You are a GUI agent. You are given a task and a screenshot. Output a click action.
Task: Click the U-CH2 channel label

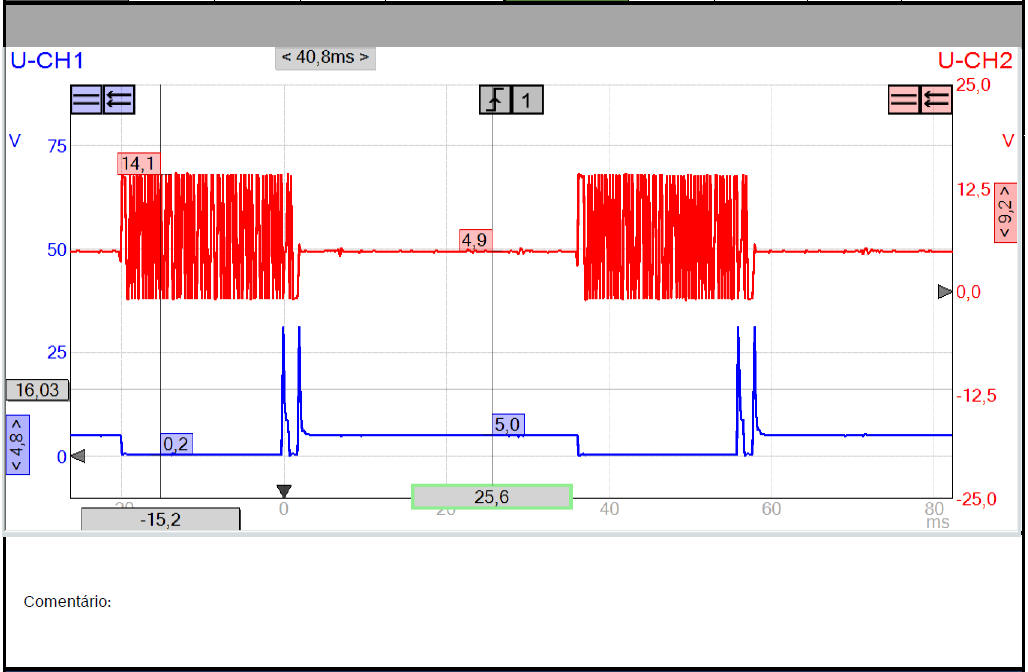(x=976, y=61)
